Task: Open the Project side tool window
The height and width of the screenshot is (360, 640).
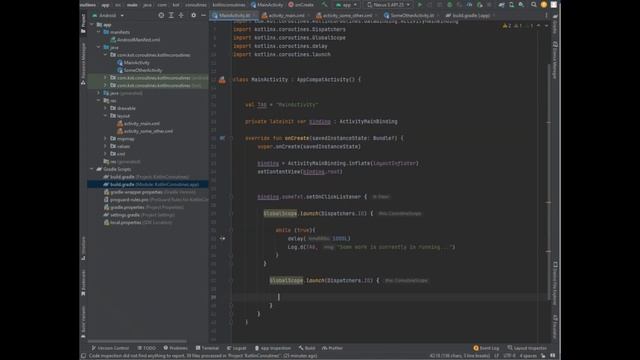Action: 83,23
